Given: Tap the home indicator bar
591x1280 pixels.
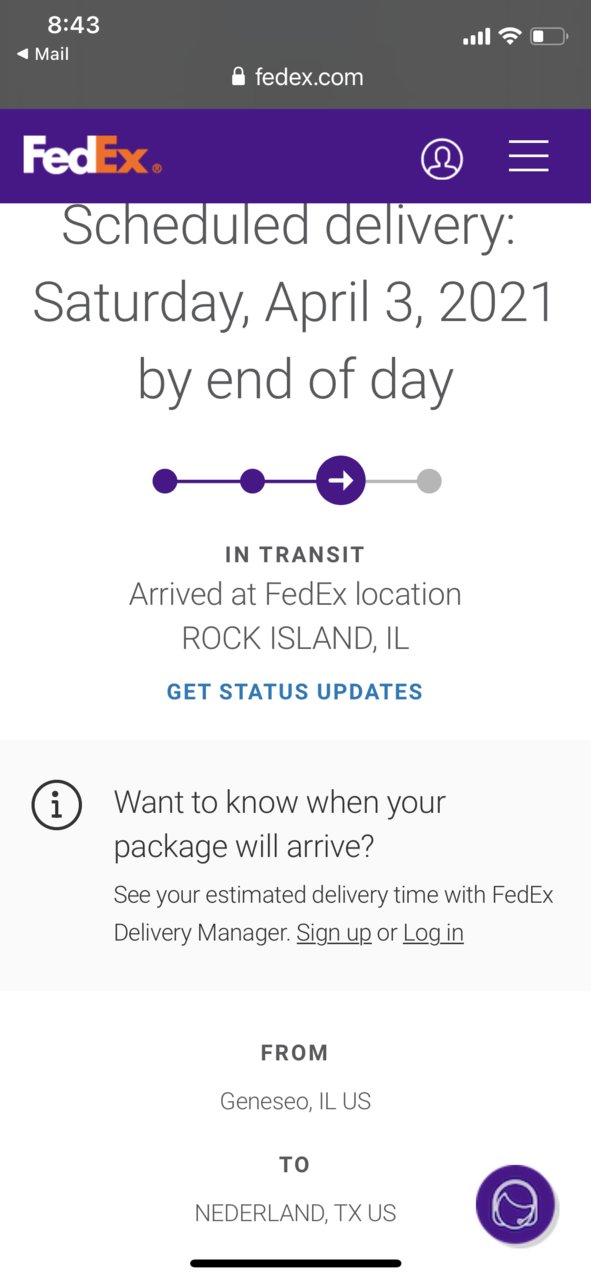Looking at the screenshot, I should [296, 1263].
